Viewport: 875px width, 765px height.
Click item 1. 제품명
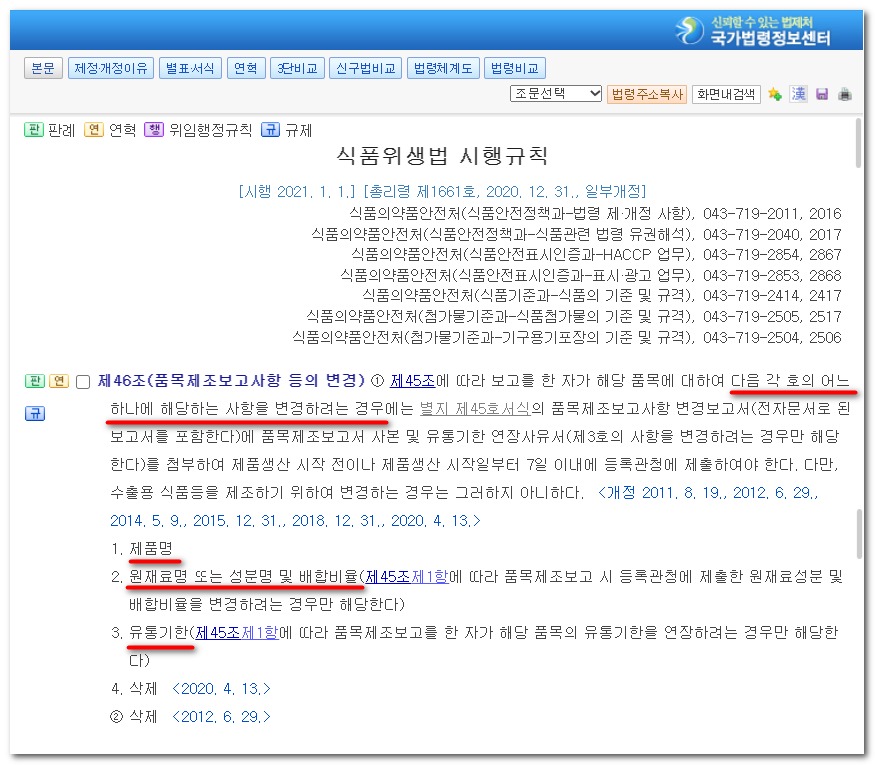[x=142, y=549]
